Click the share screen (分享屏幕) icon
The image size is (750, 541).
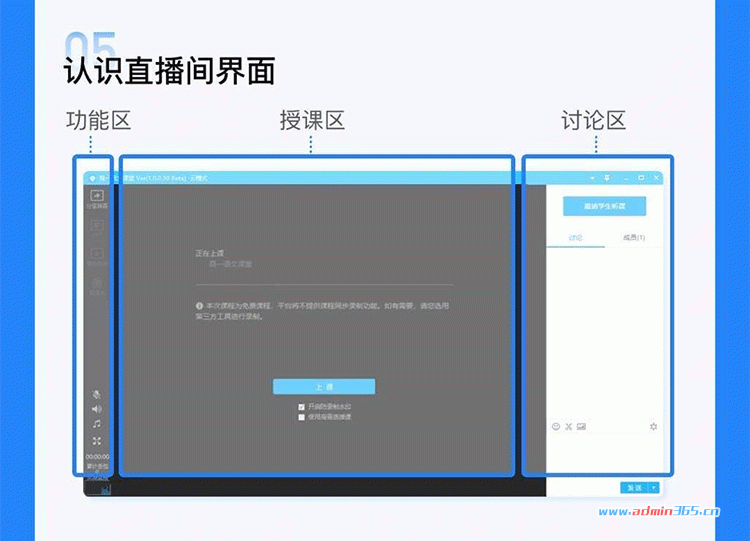(97, 196)
